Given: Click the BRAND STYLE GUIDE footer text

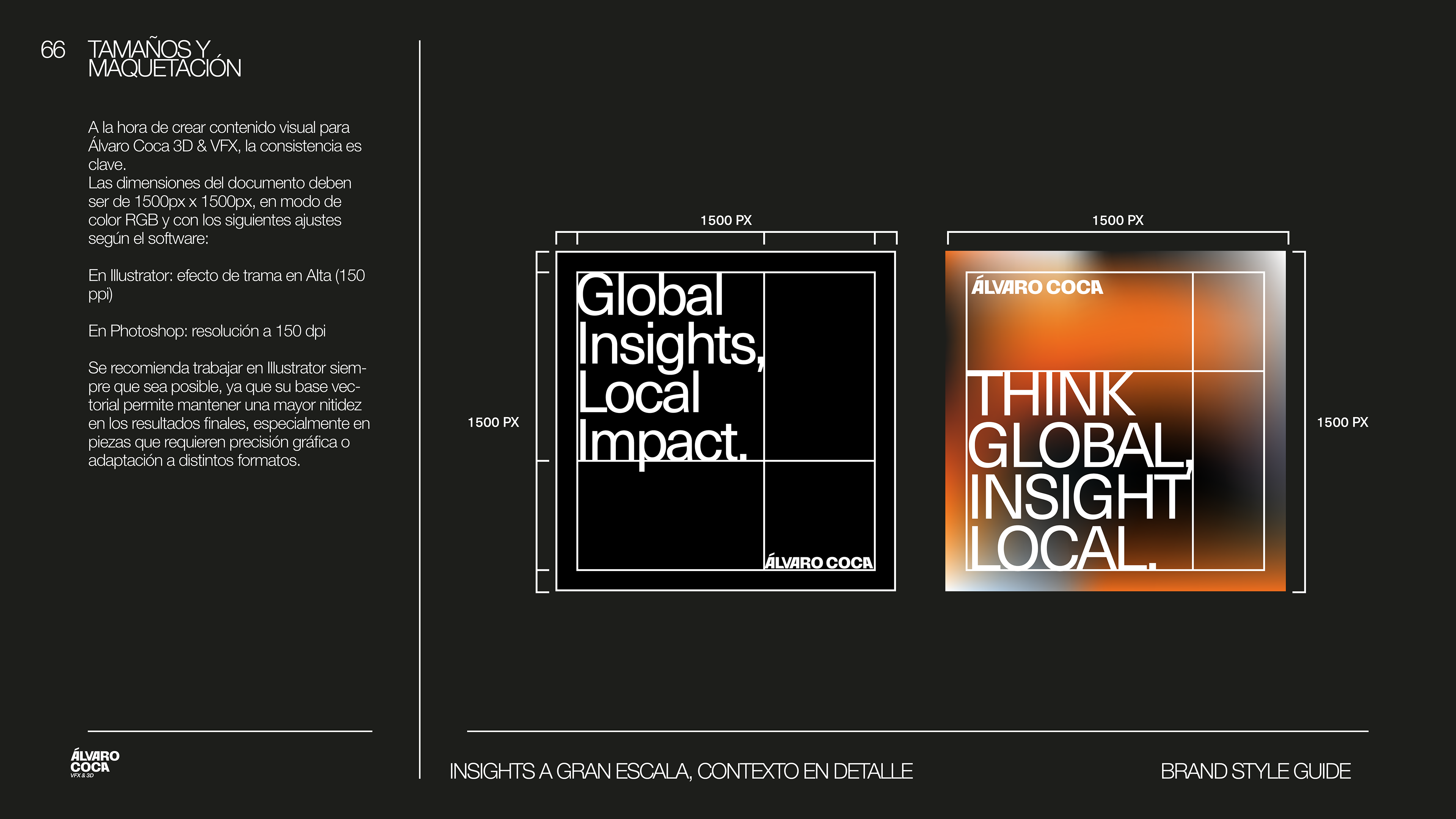Looking at the screenshot, I should tap(1255, 771).
